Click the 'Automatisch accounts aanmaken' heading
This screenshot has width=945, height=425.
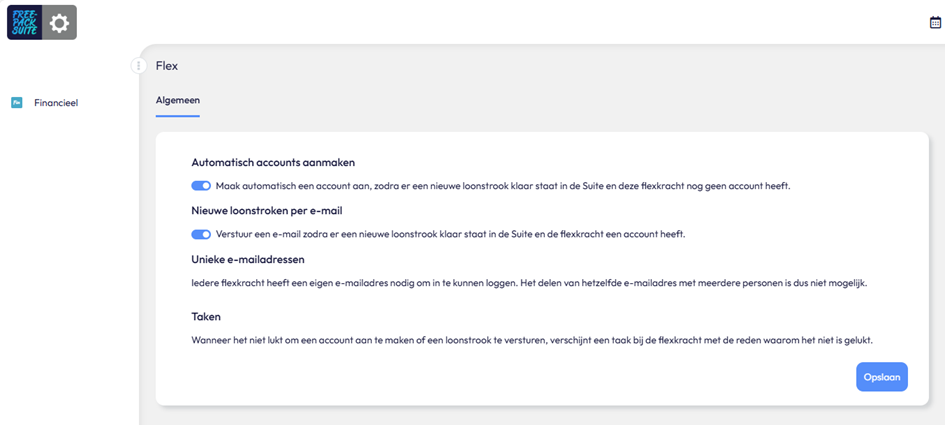pos(273,162)
